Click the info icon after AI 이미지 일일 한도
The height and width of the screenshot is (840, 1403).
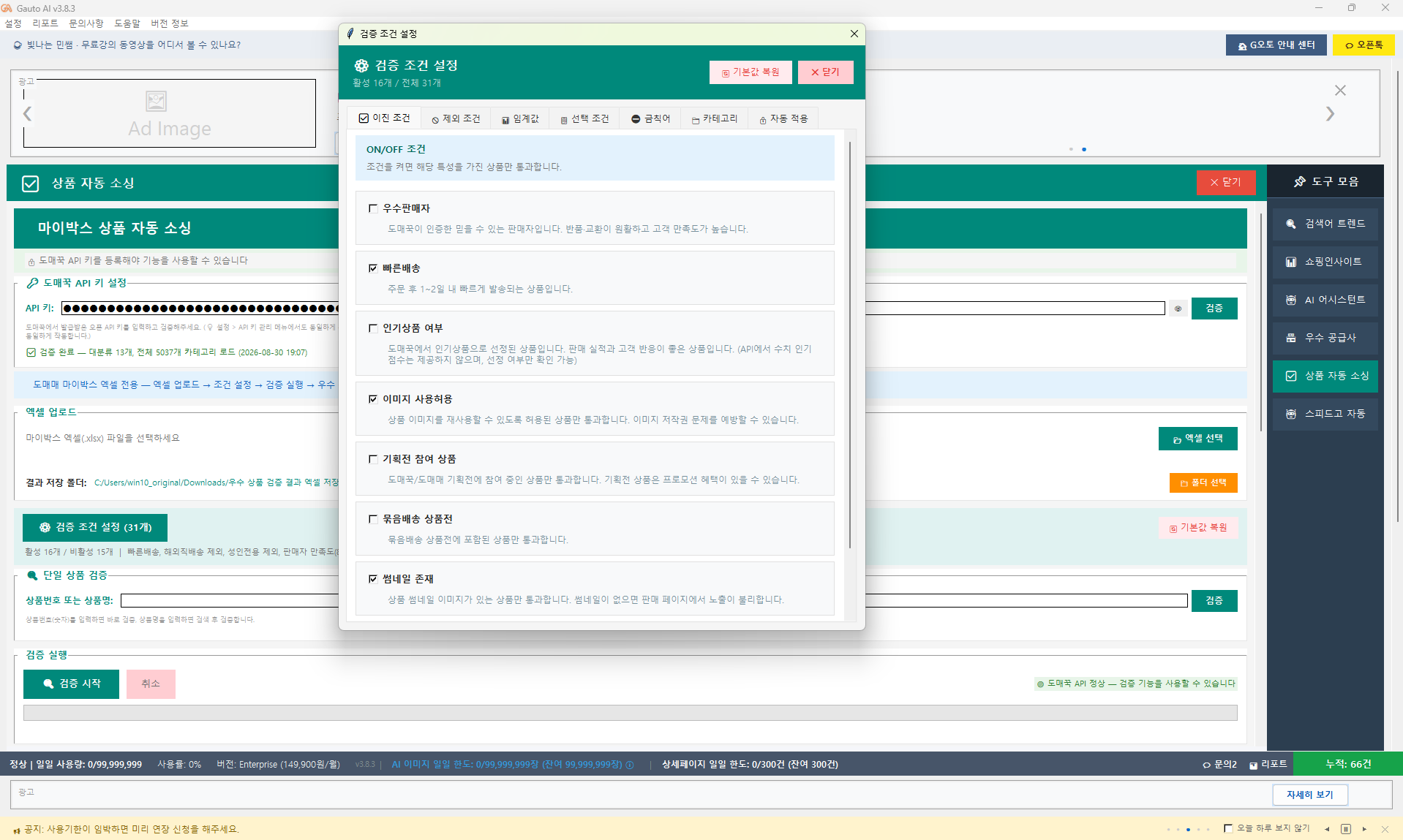coord(630,765)
